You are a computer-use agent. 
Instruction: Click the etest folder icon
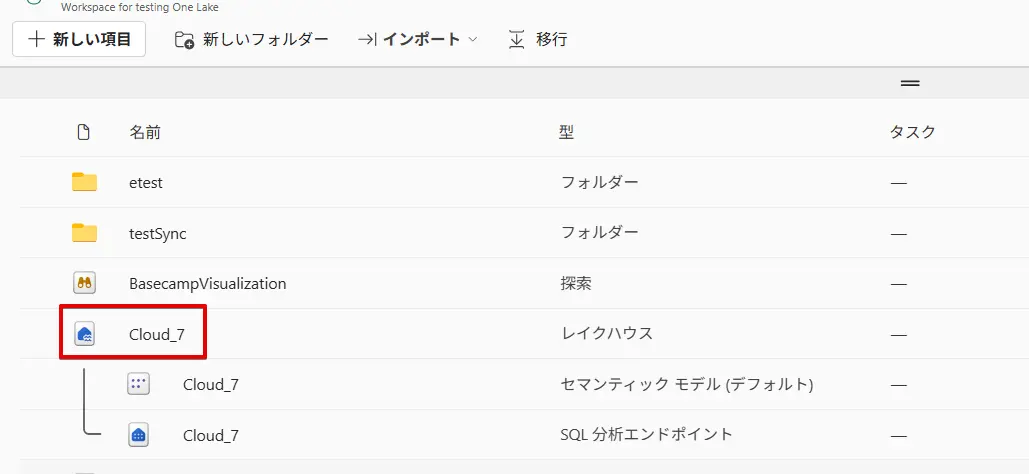(84, 182)
